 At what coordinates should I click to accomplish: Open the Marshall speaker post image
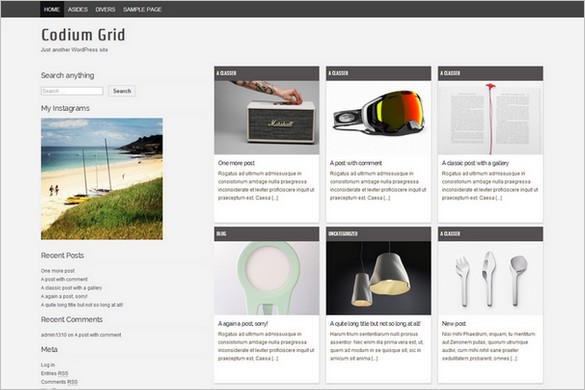(x=267, y=118)
